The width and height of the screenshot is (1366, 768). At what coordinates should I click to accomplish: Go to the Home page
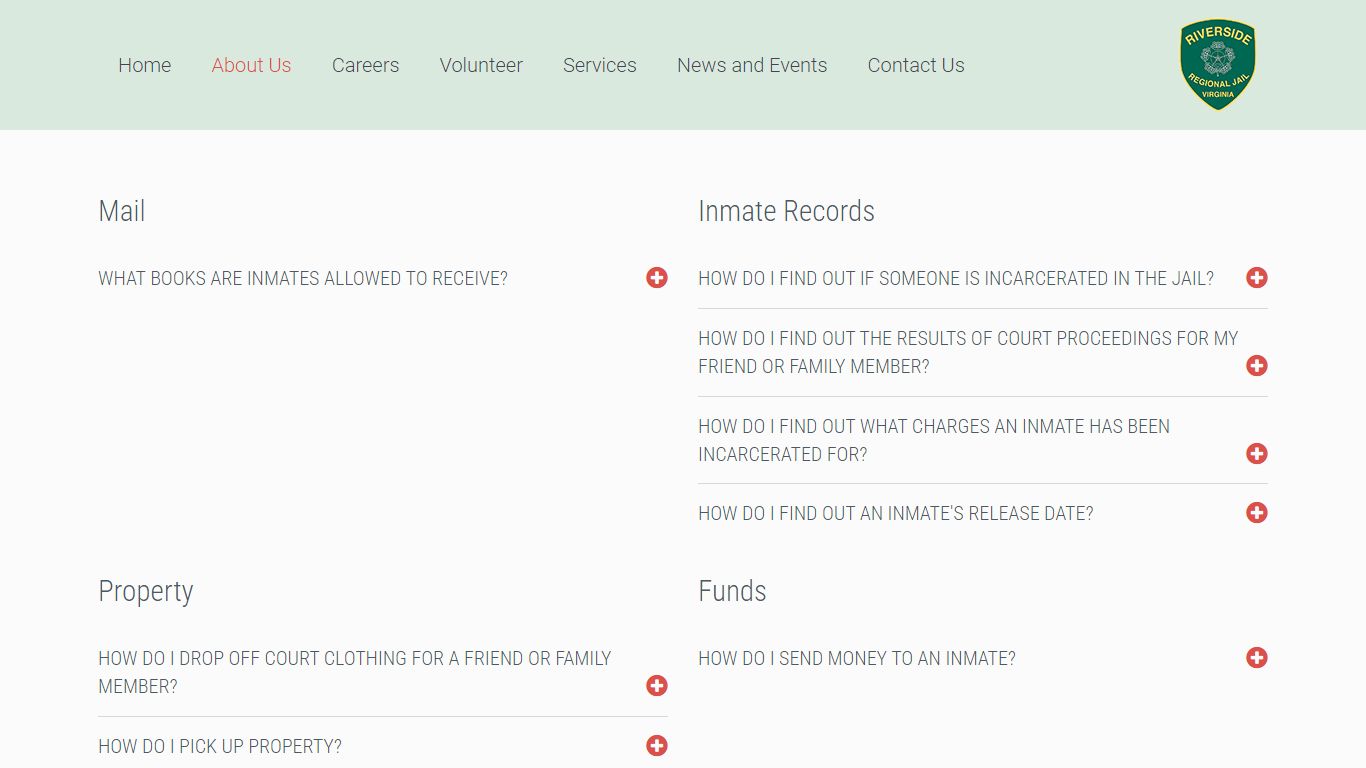coord(145,65)
